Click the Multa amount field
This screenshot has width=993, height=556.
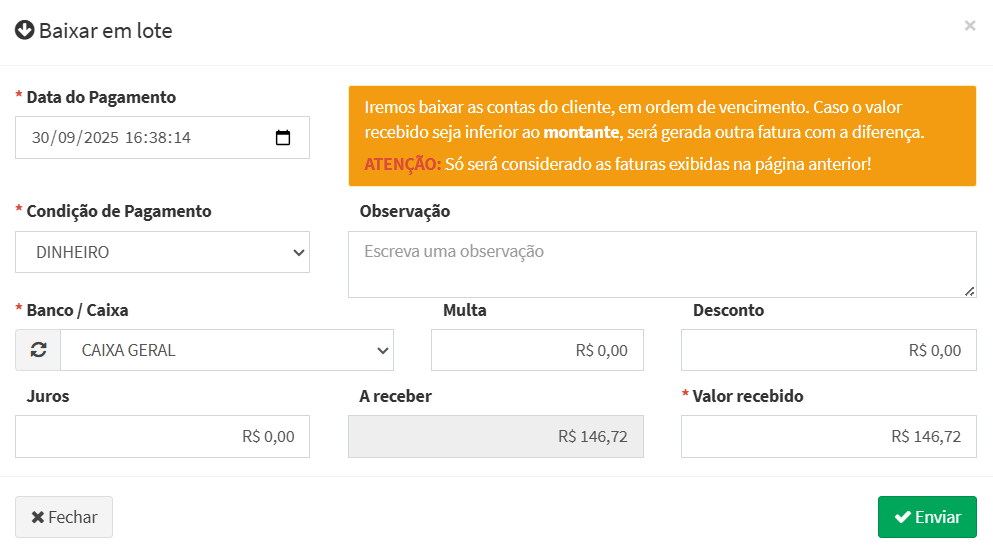pos(537,350)
